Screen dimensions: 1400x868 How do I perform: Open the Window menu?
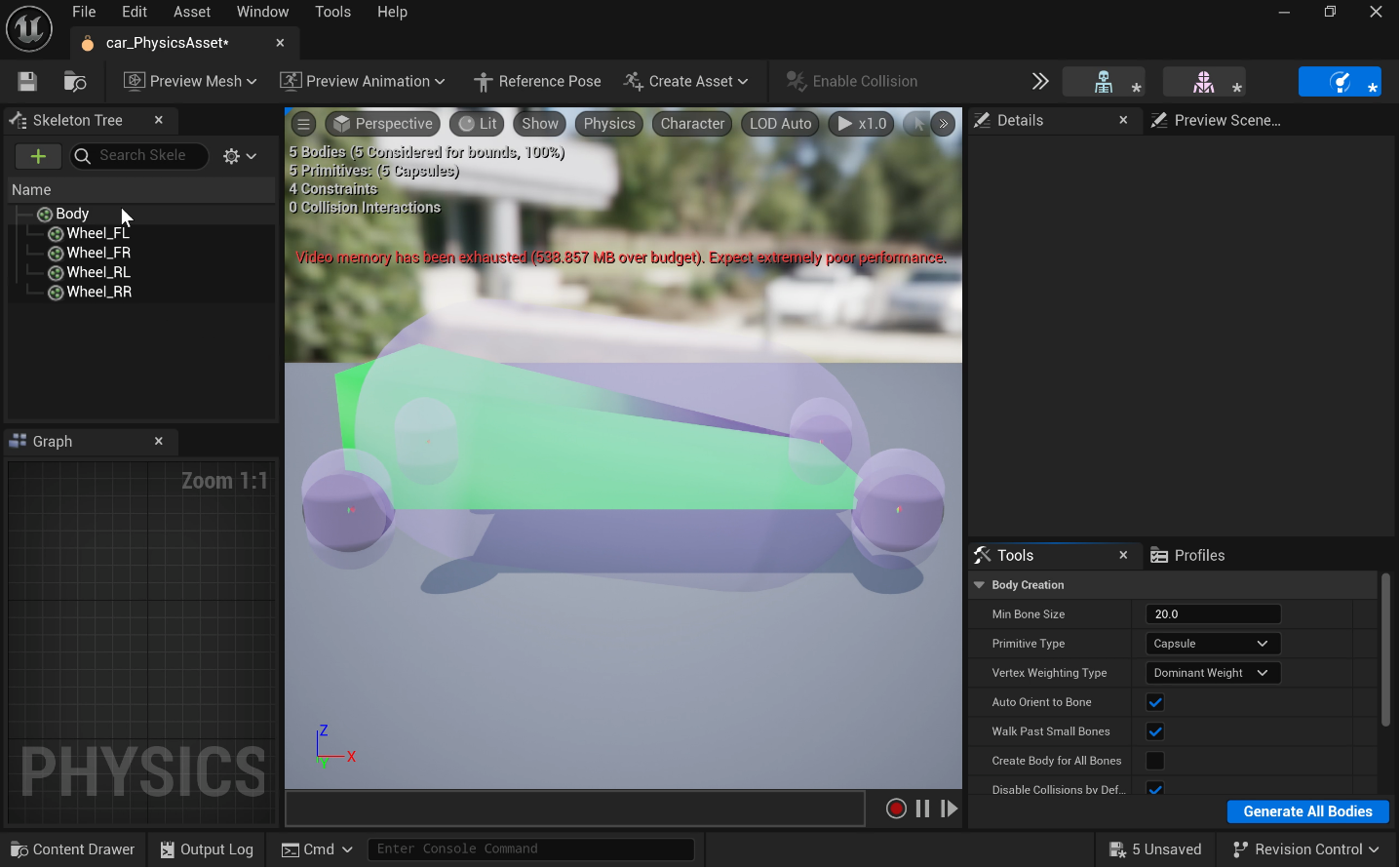point(262,12)
